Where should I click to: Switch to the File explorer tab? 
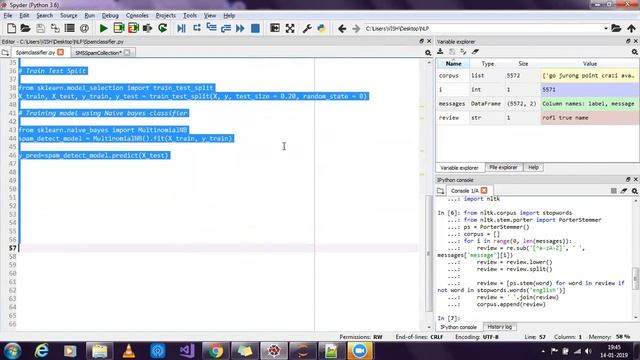[503, 167]
